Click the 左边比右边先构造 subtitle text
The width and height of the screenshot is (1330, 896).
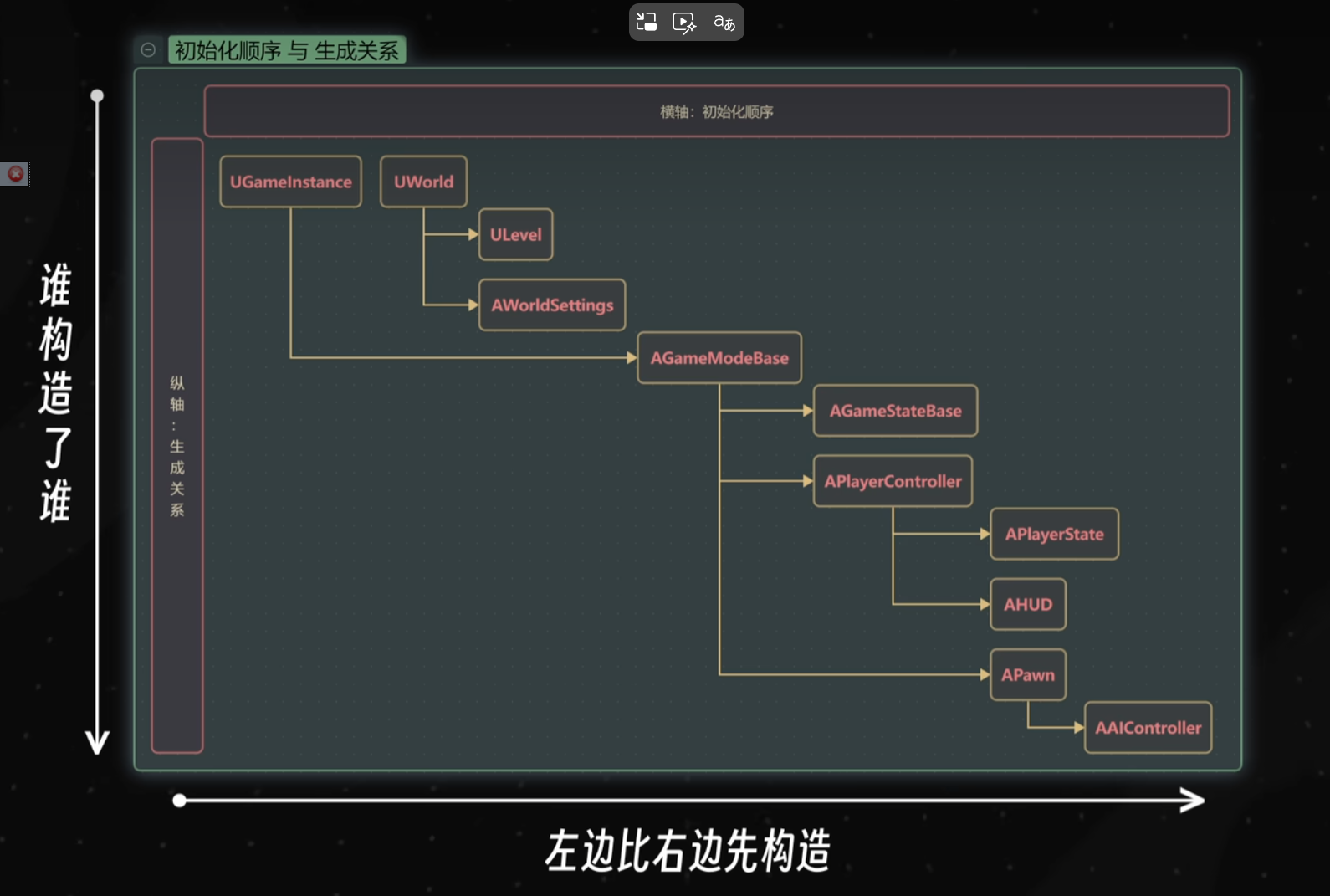tap(688, 851)
